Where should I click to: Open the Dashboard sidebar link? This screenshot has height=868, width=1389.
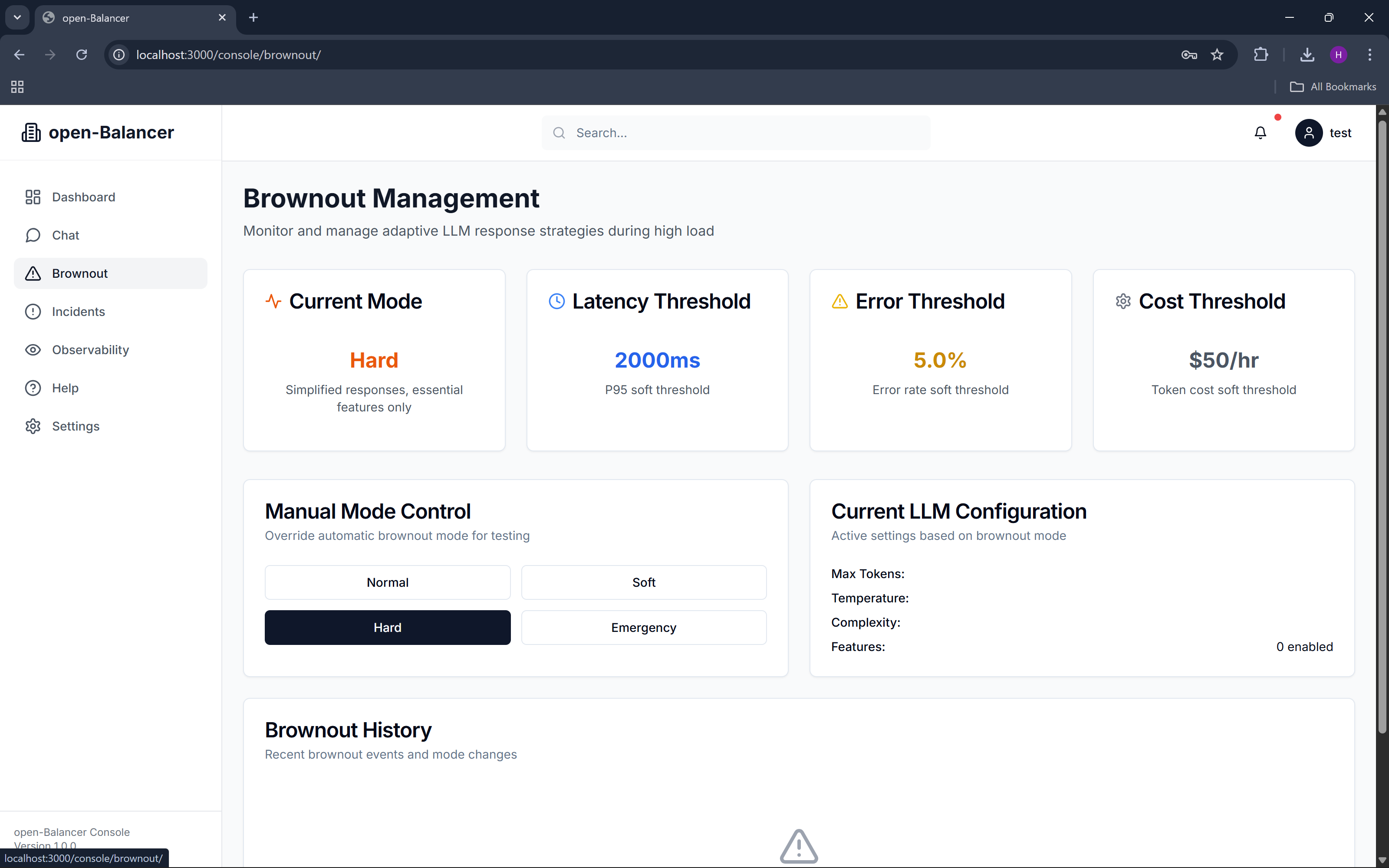(83, 197)
